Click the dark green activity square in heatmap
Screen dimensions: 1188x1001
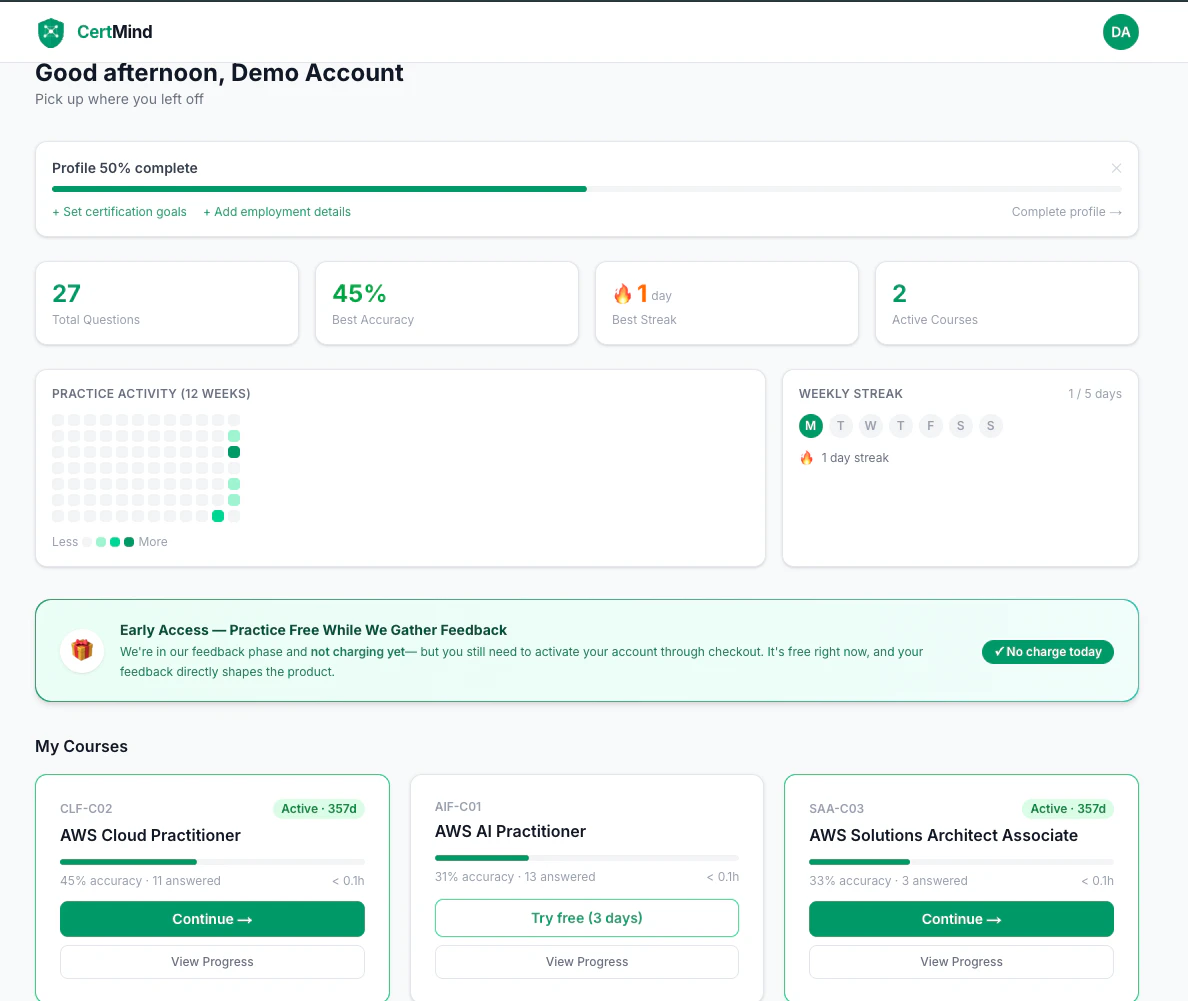[x=234, y=452]
